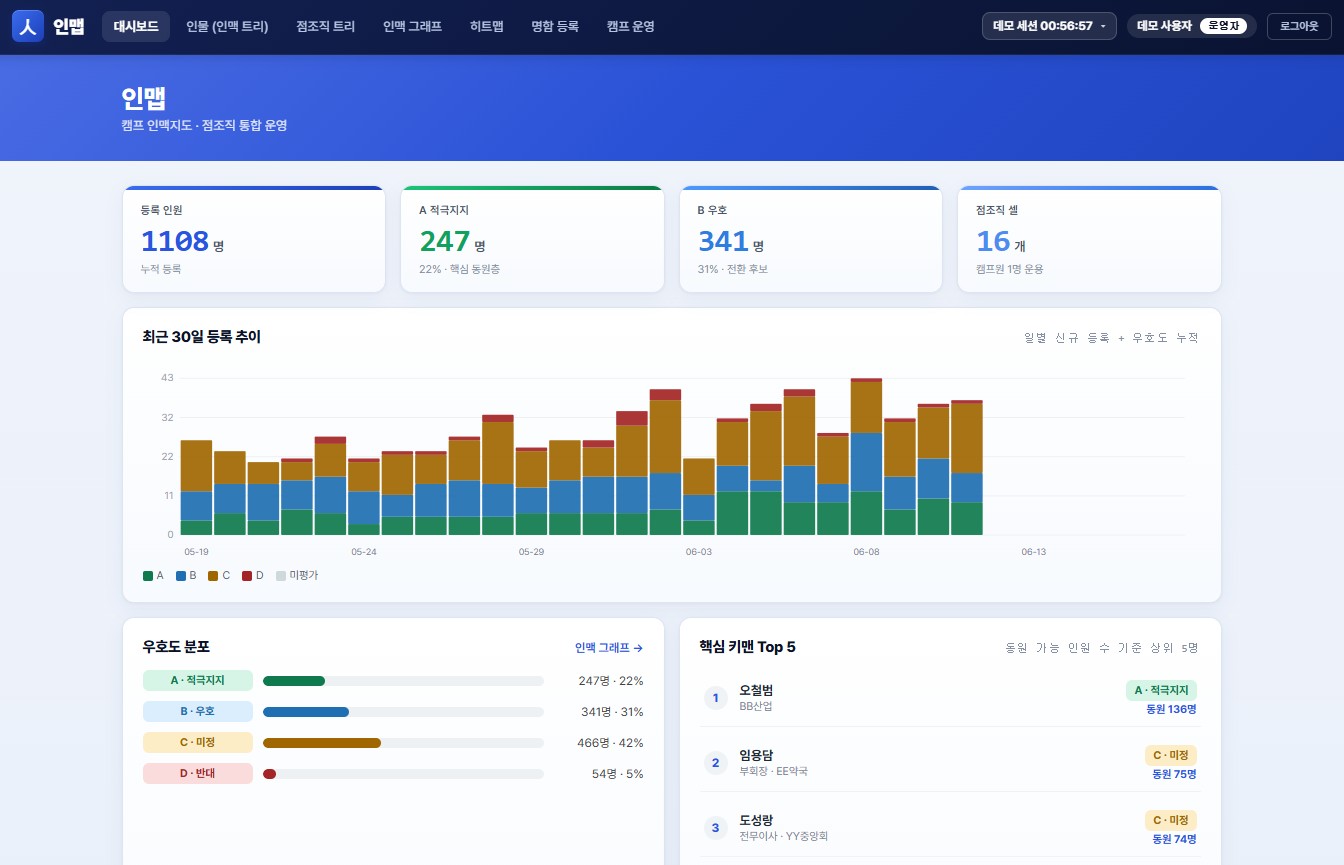Open the 인물 (인맥 트리) tab
The width and height of the screenshot is (1344, 865).
coord(227,26)
